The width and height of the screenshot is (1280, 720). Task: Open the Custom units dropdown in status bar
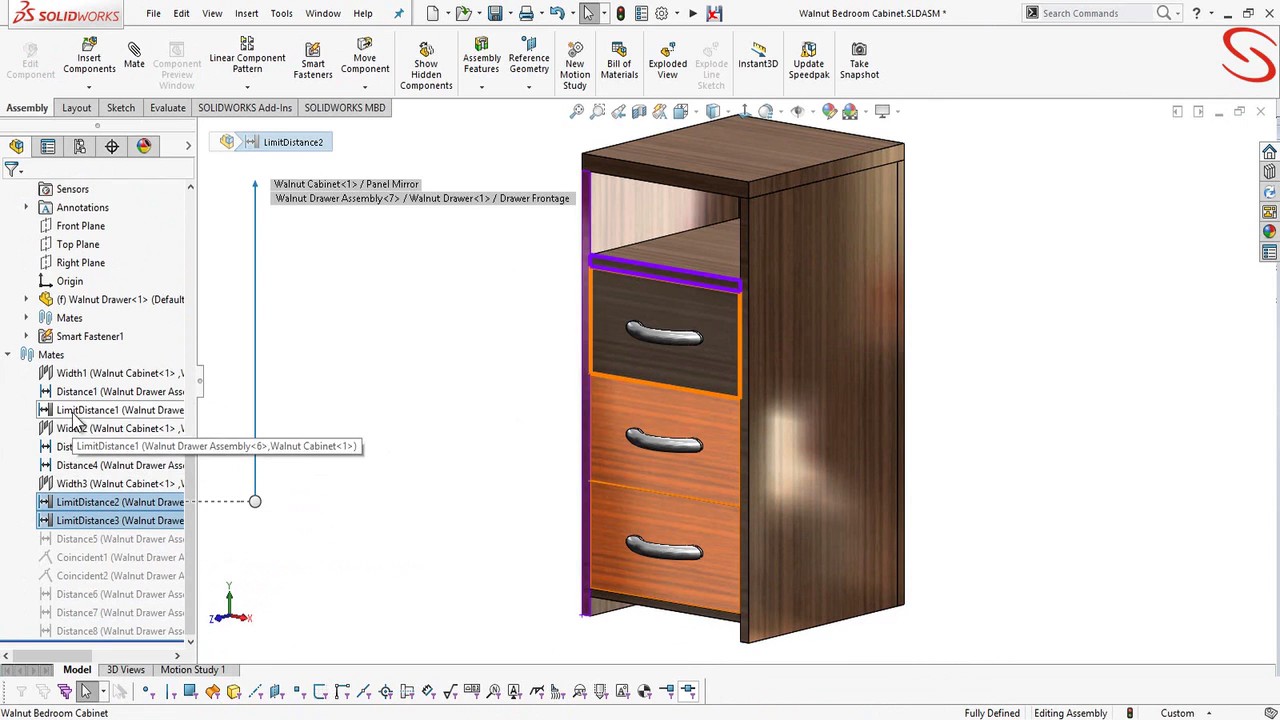pyautogui.click(x=1186, y=713)
